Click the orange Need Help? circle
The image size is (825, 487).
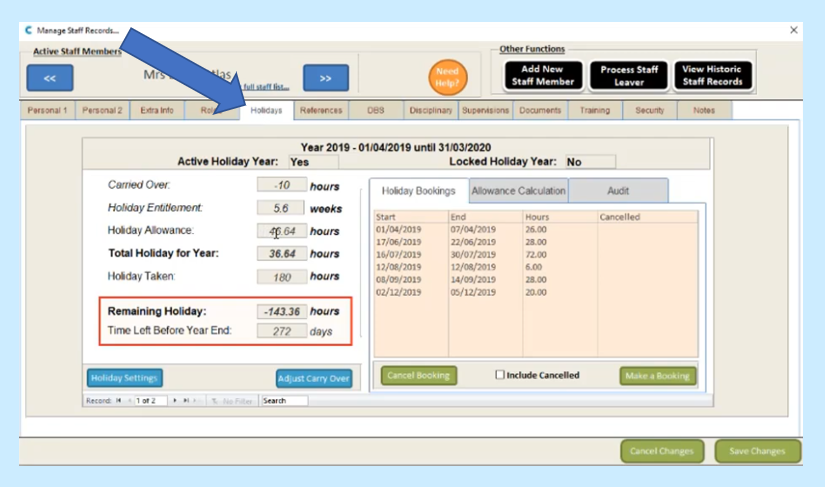pos(448,77)
